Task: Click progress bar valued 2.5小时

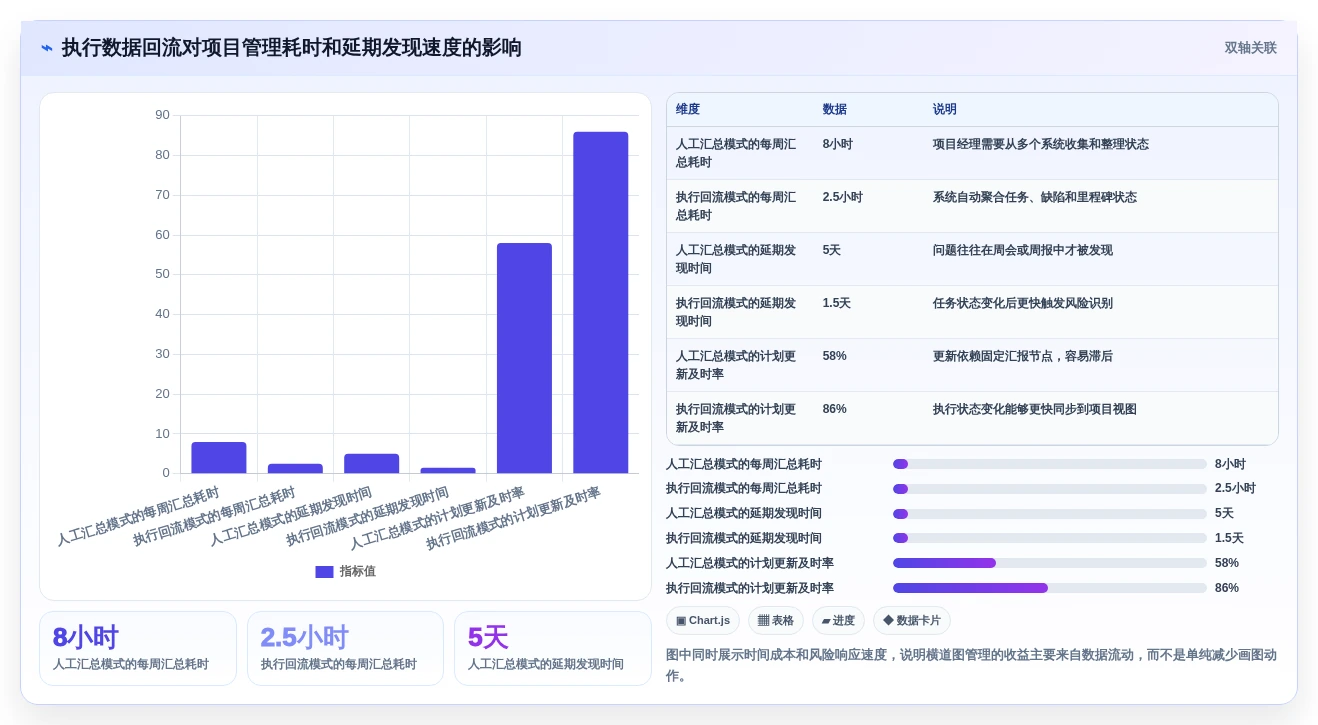Action: coord(1050,489)
